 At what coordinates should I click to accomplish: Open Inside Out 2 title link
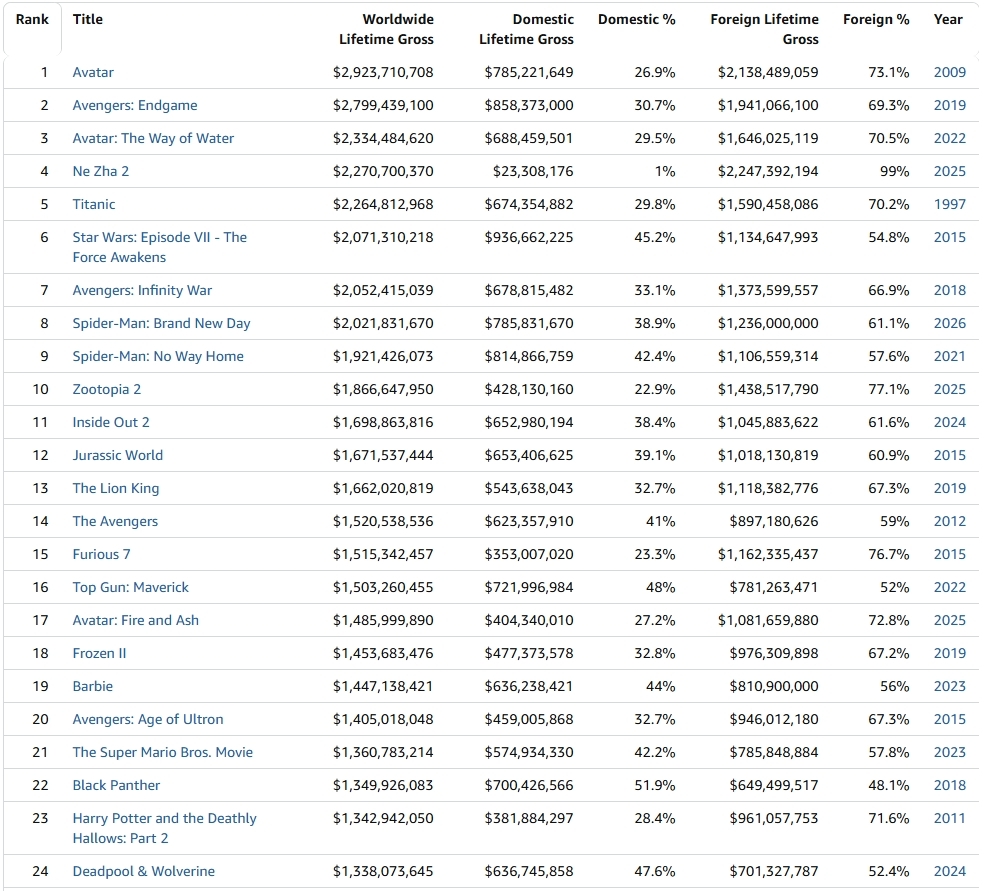110,422
